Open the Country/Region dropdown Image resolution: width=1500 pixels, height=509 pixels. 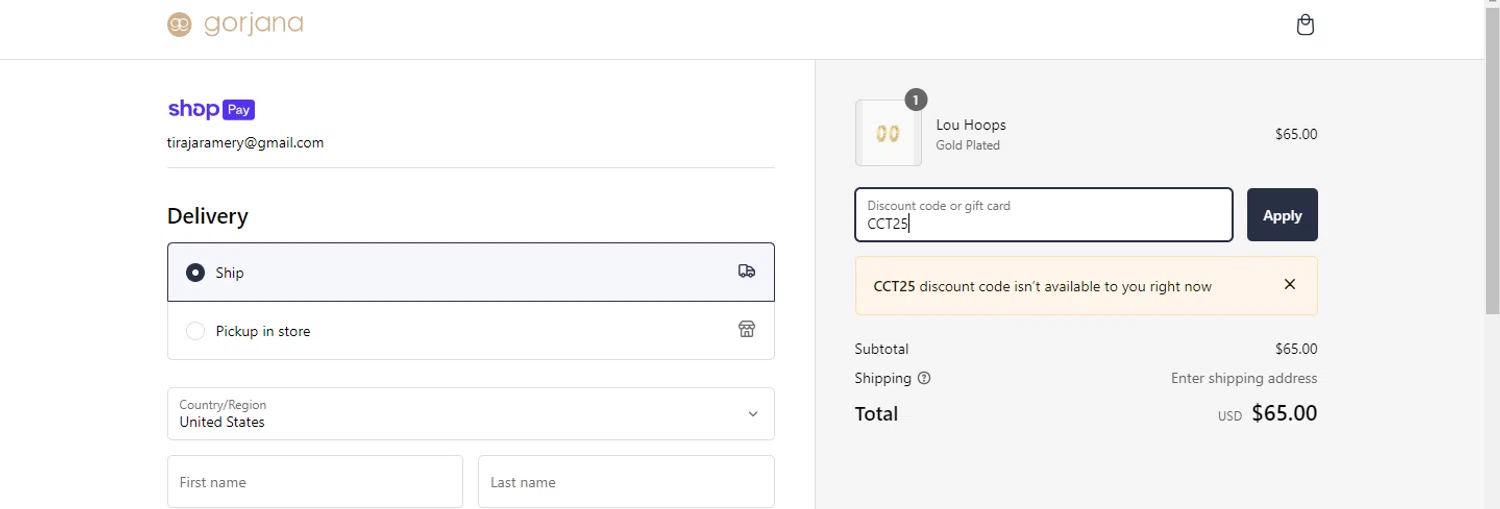coord(471,414)
